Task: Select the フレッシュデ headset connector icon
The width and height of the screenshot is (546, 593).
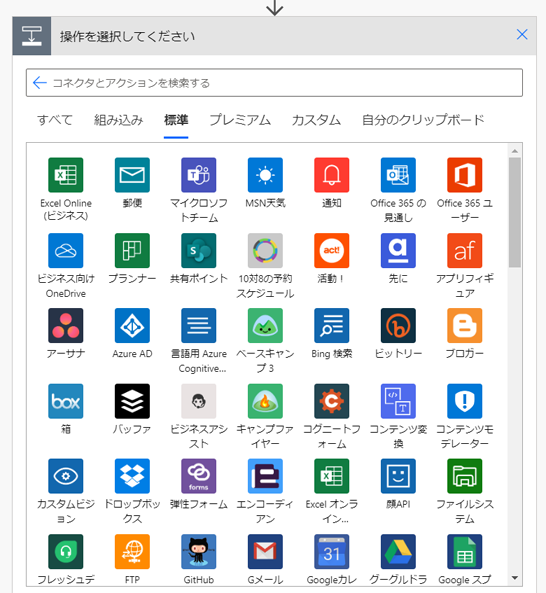Action: click(66, 552)
